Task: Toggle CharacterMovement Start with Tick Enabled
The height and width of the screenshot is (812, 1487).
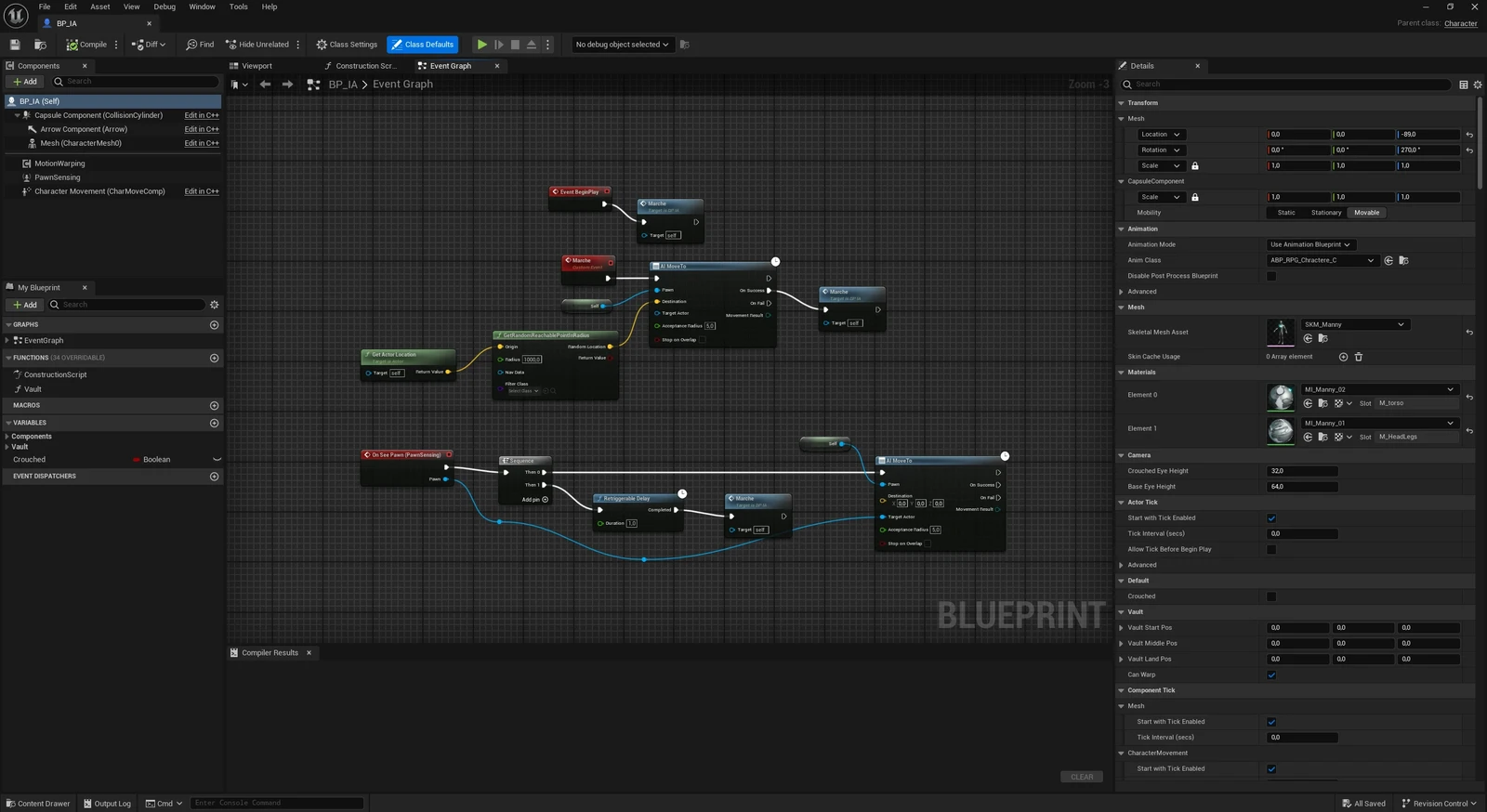Action: 1271,769
